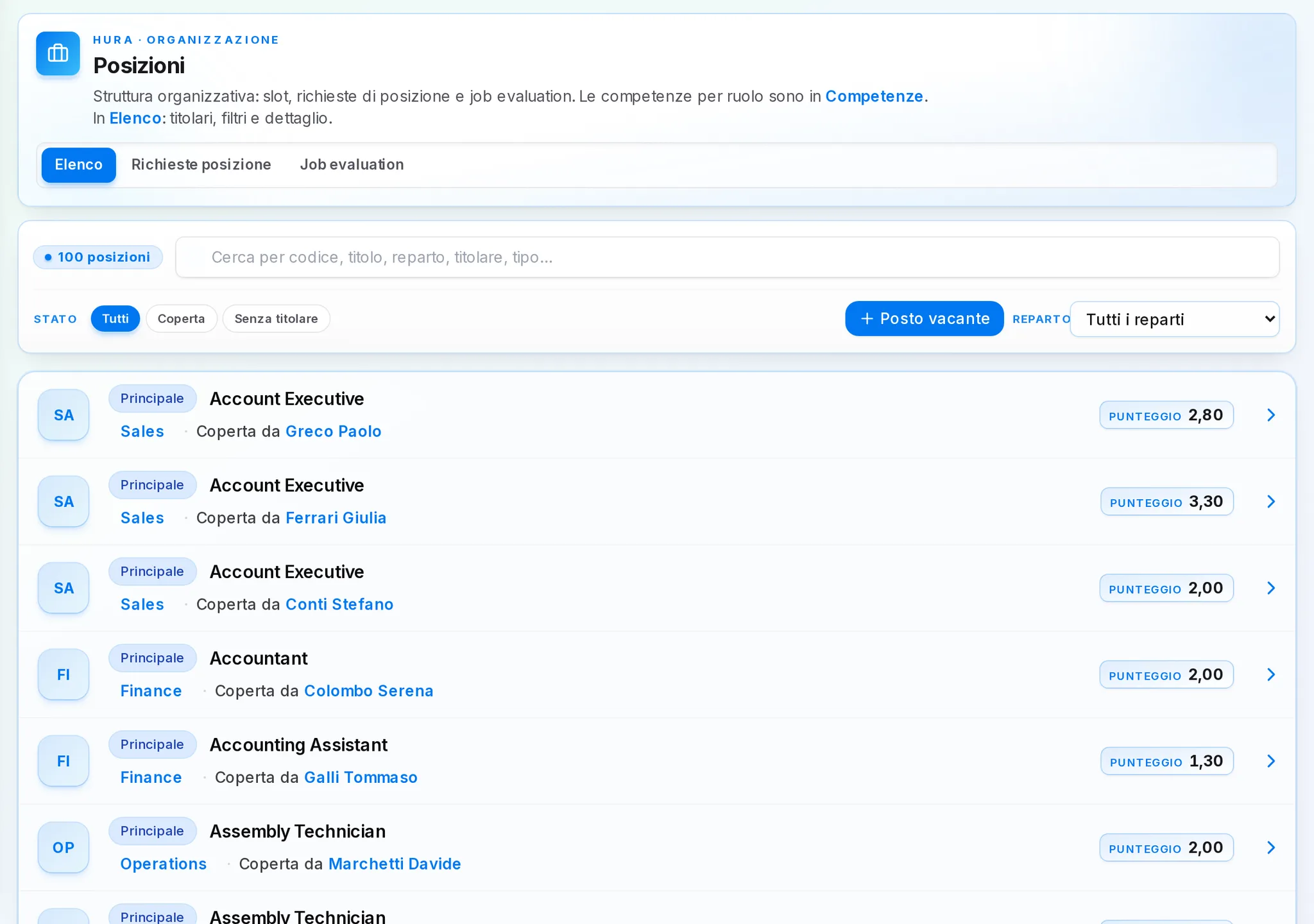
Task: Open Greco Paolo row chevron arrow
Action: pyautogui.click(x=1271, y=415)
